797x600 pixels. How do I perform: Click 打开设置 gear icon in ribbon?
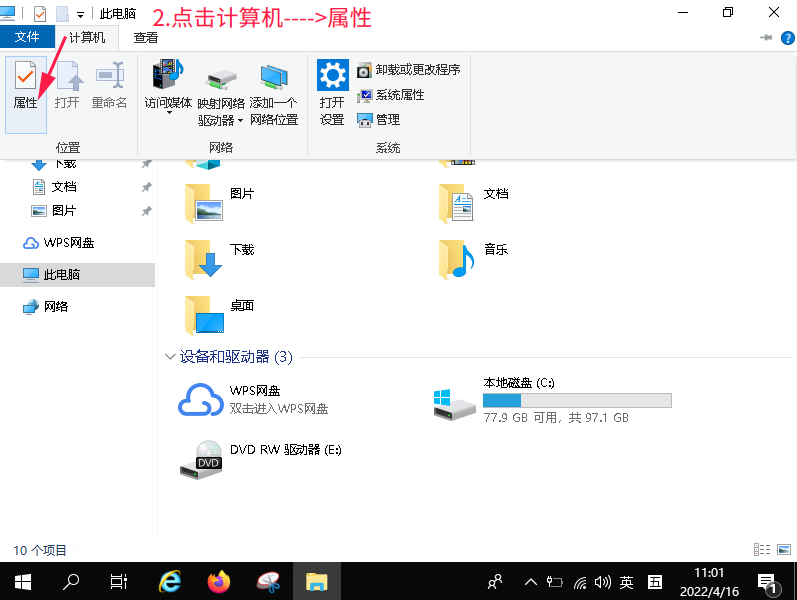pos(332,78)
